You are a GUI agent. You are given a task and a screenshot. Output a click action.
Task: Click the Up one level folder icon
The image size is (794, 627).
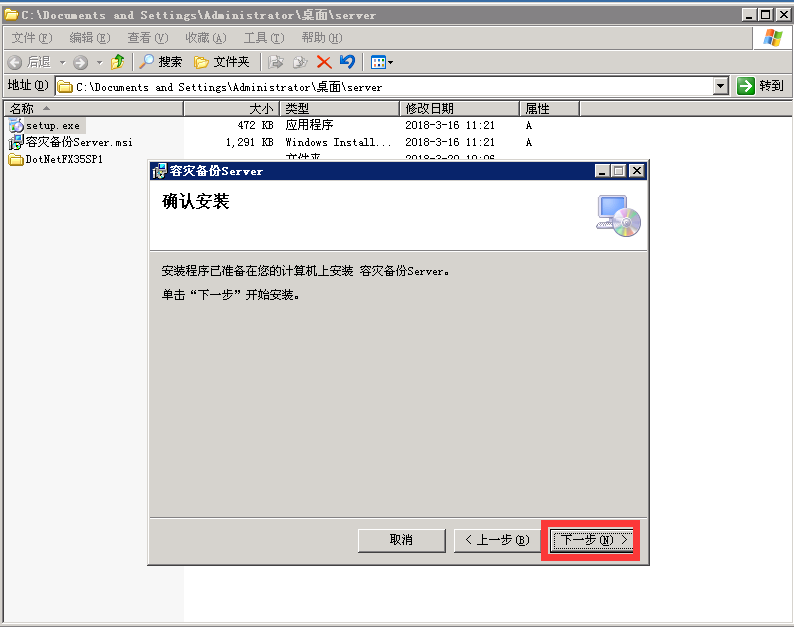click(118, 62)
